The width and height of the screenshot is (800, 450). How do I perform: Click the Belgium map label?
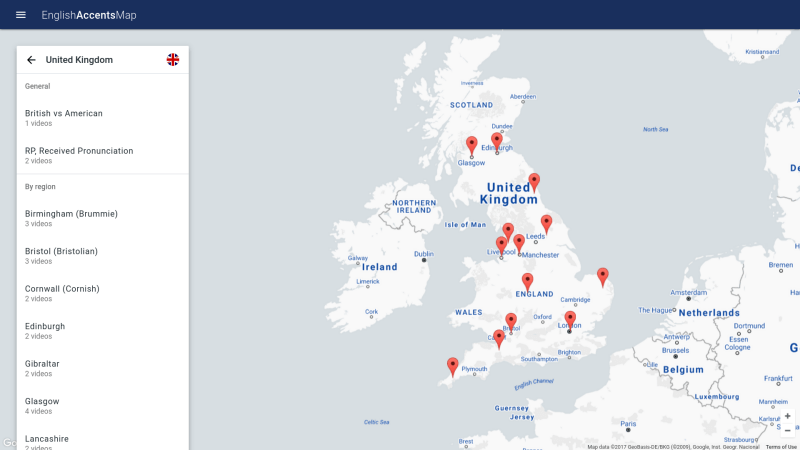coord(683,369)
